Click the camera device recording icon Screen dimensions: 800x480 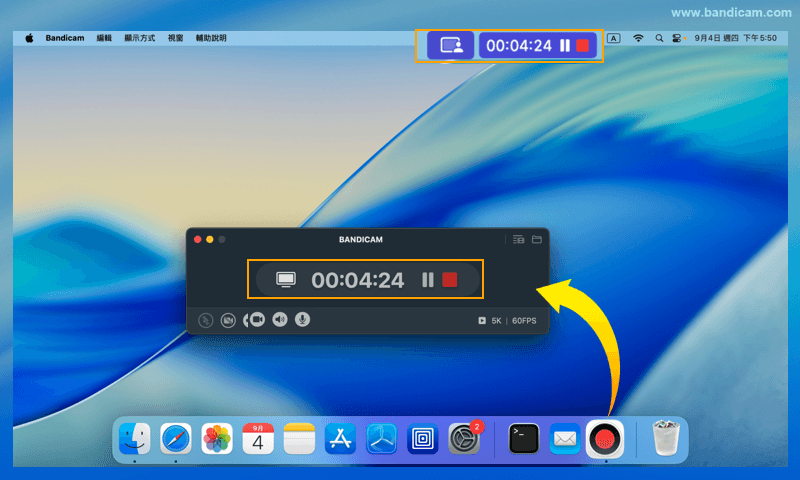click(254, 320)
